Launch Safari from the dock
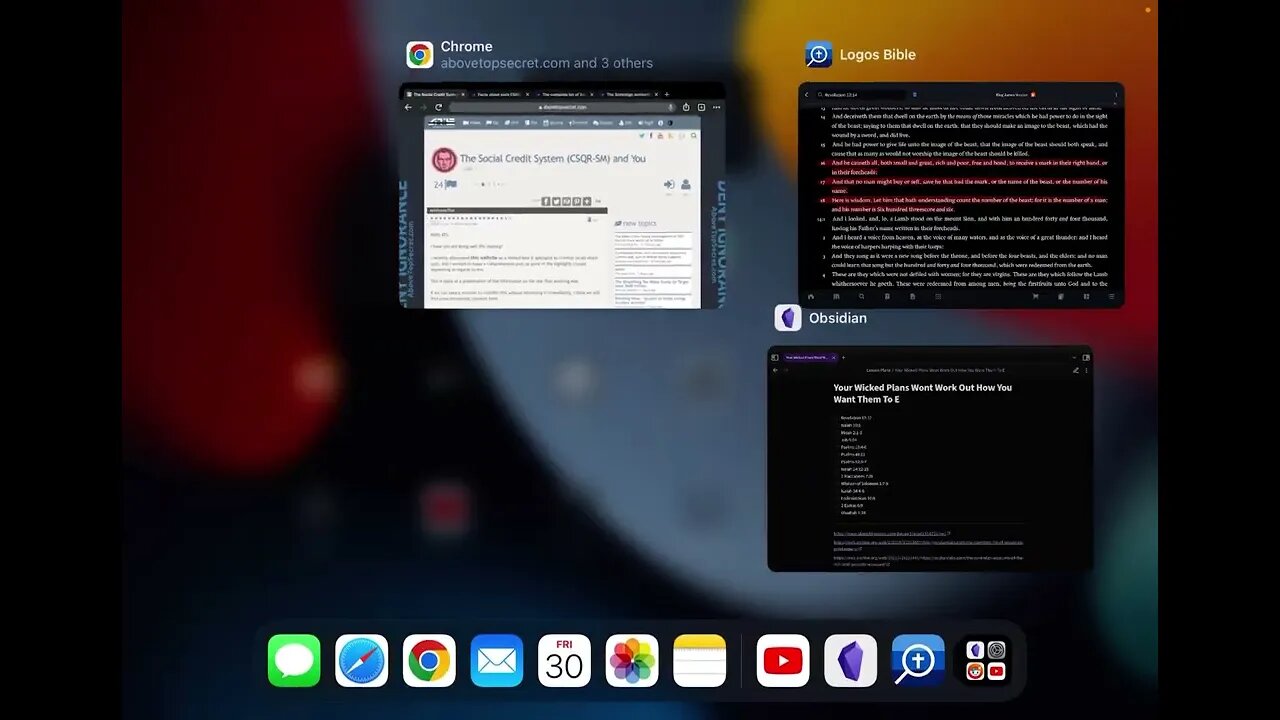1280x720 pixels. 361,661
